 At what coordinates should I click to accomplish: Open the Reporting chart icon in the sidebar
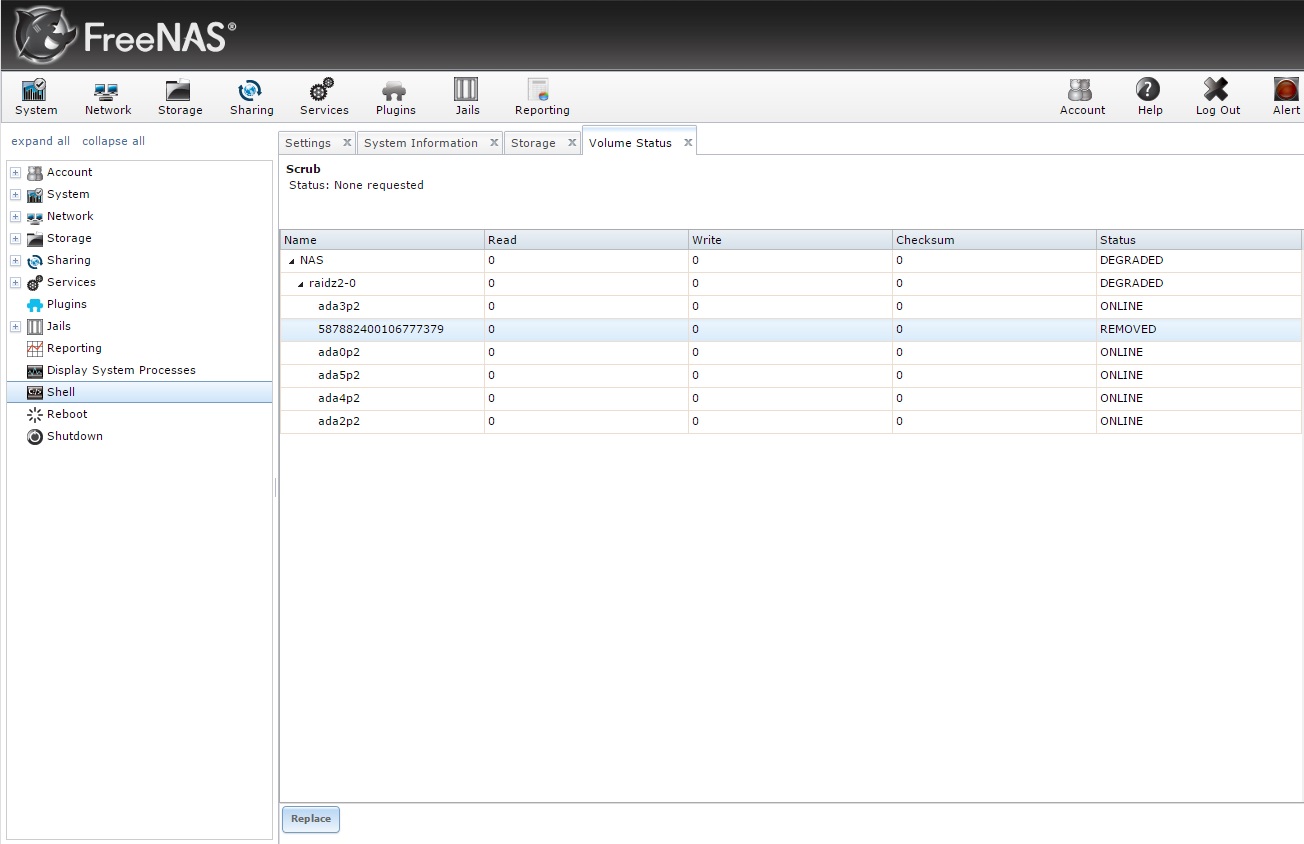pyautogui.click(x=35, y=348)
